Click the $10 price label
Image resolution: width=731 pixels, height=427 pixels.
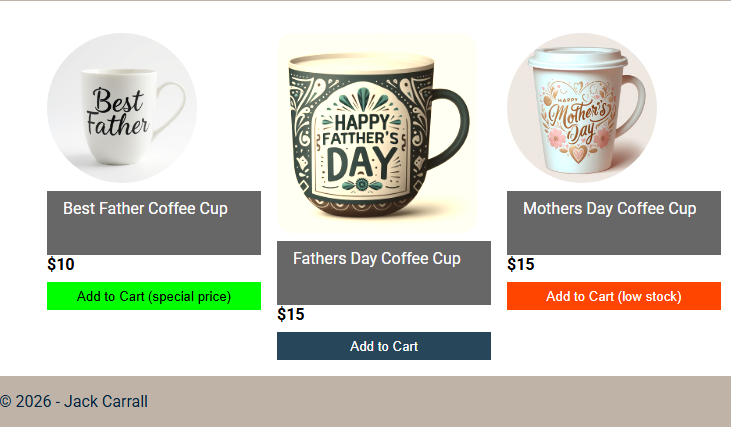click(61, 265)
